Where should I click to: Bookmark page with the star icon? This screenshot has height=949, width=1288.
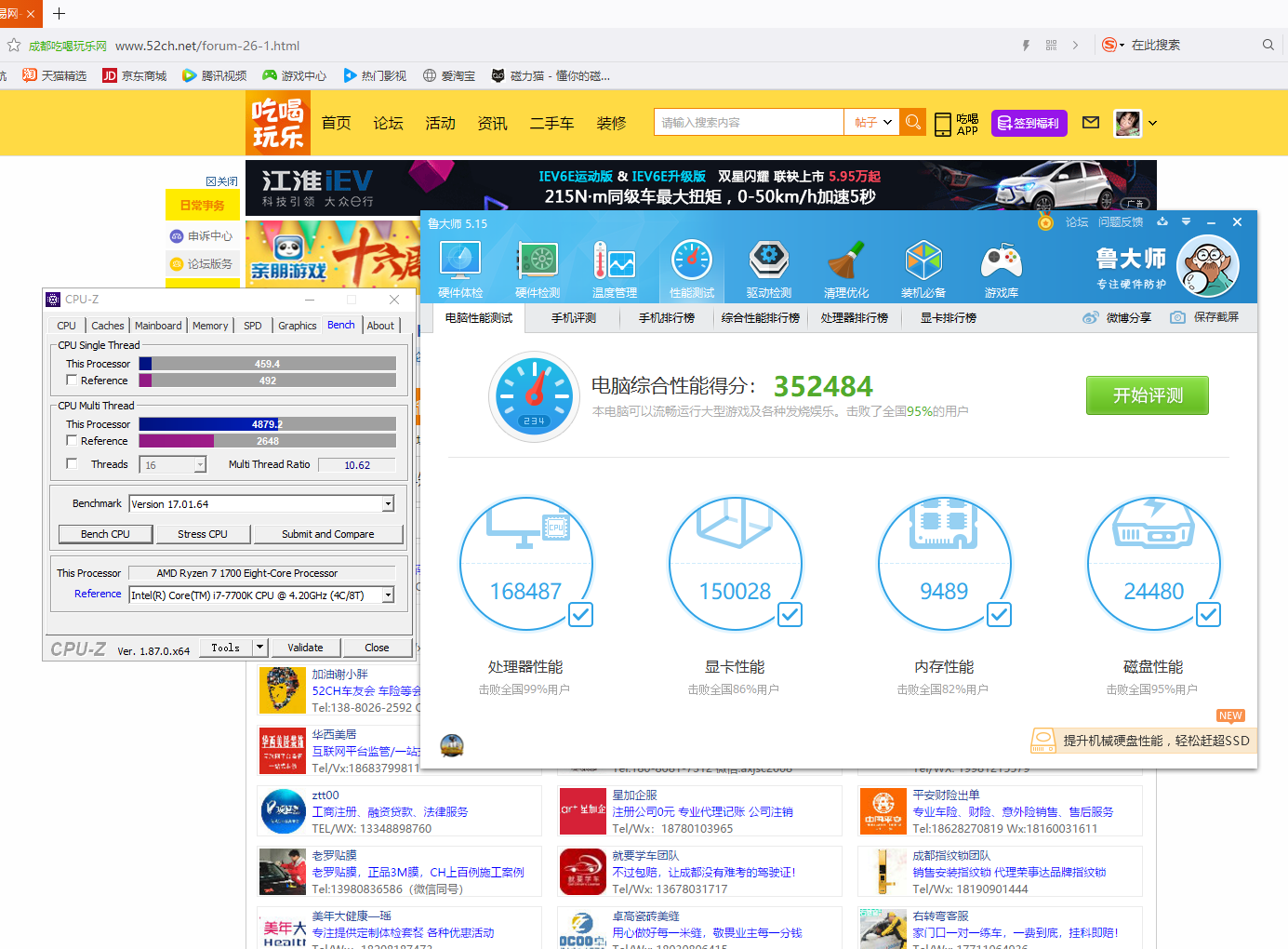click(13, 45)
